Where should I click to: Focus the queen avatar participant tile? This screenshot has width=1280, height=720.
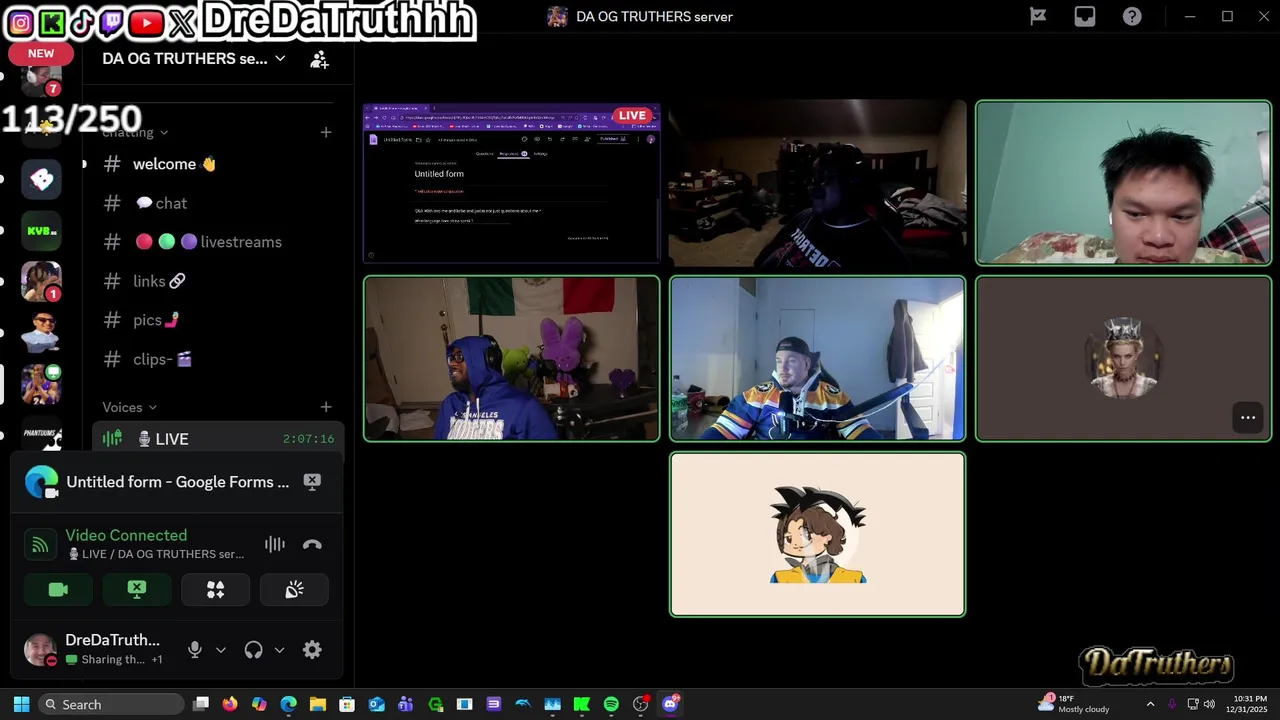pyautogui.click(x=1123, y=359)
